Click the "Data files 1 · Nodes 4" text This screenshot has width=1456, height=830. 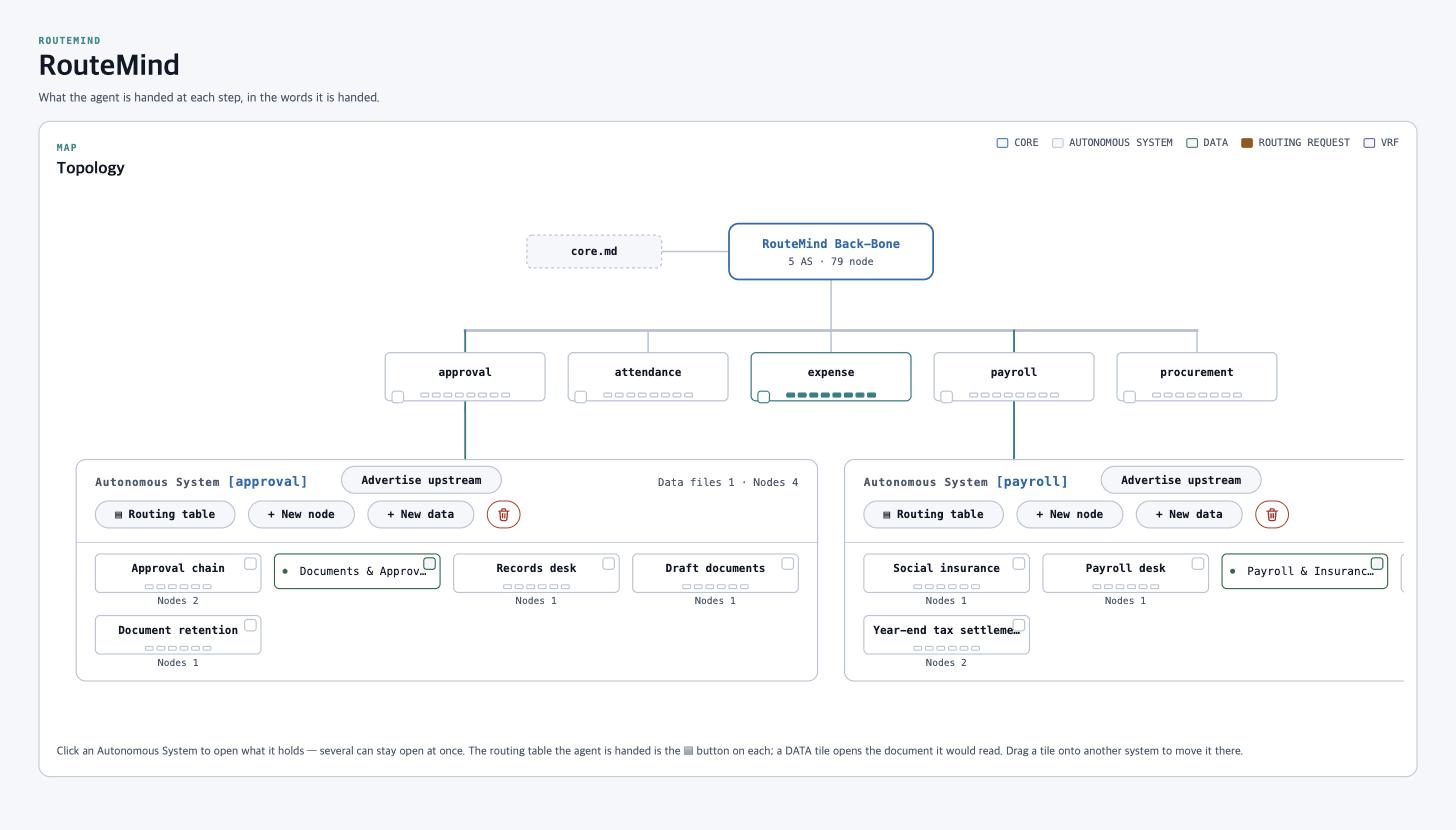(728, 482)
